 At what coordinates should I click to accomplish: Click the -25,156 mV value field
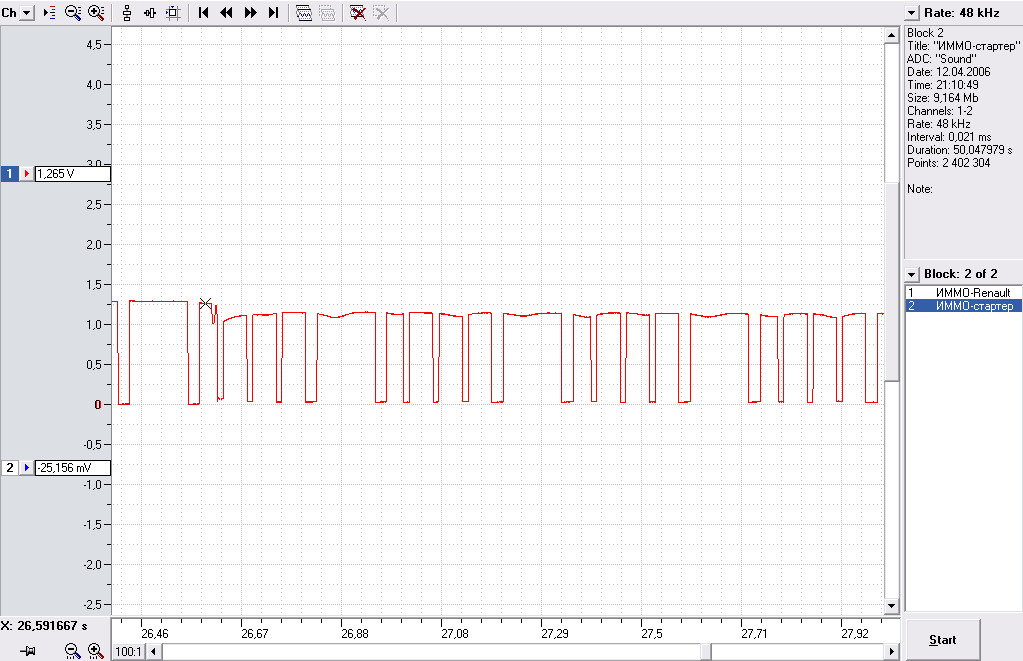point(72,468)
